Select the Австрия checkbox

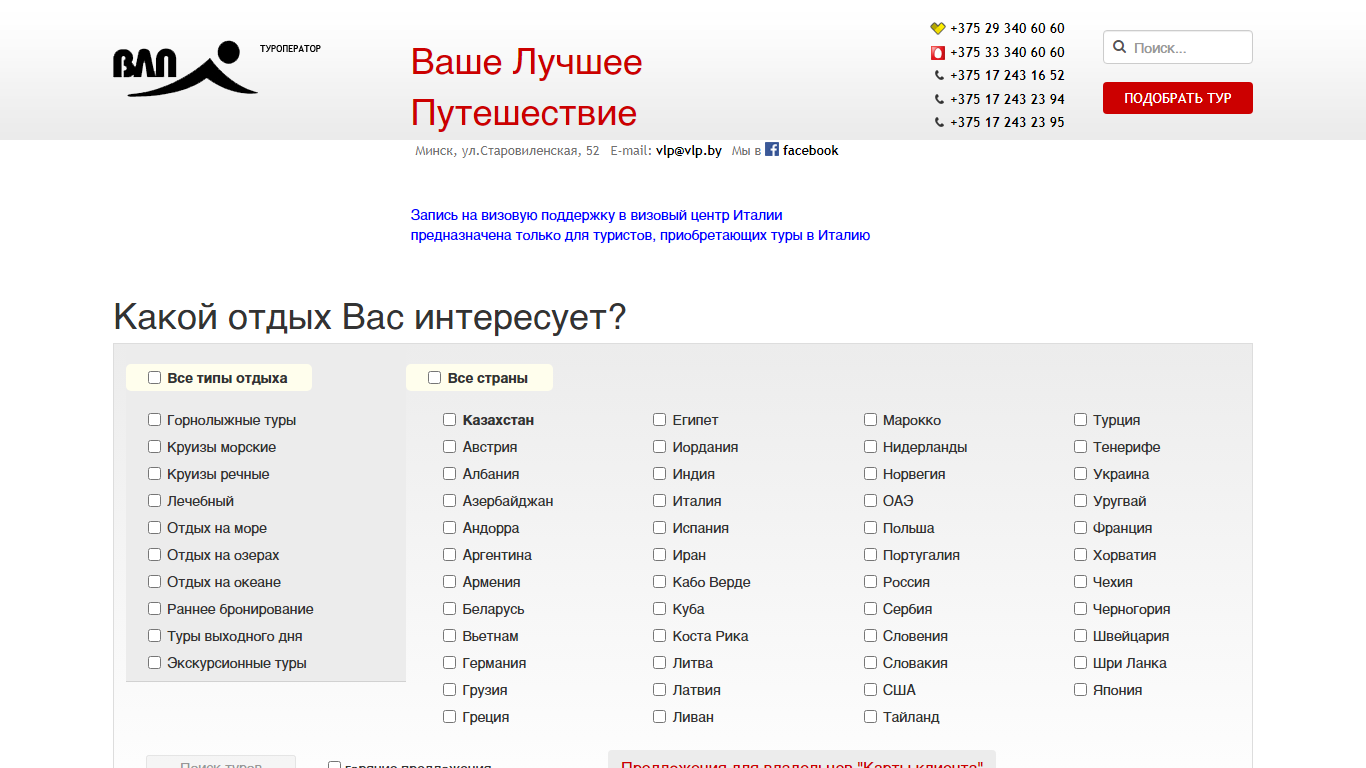(450, 447)
